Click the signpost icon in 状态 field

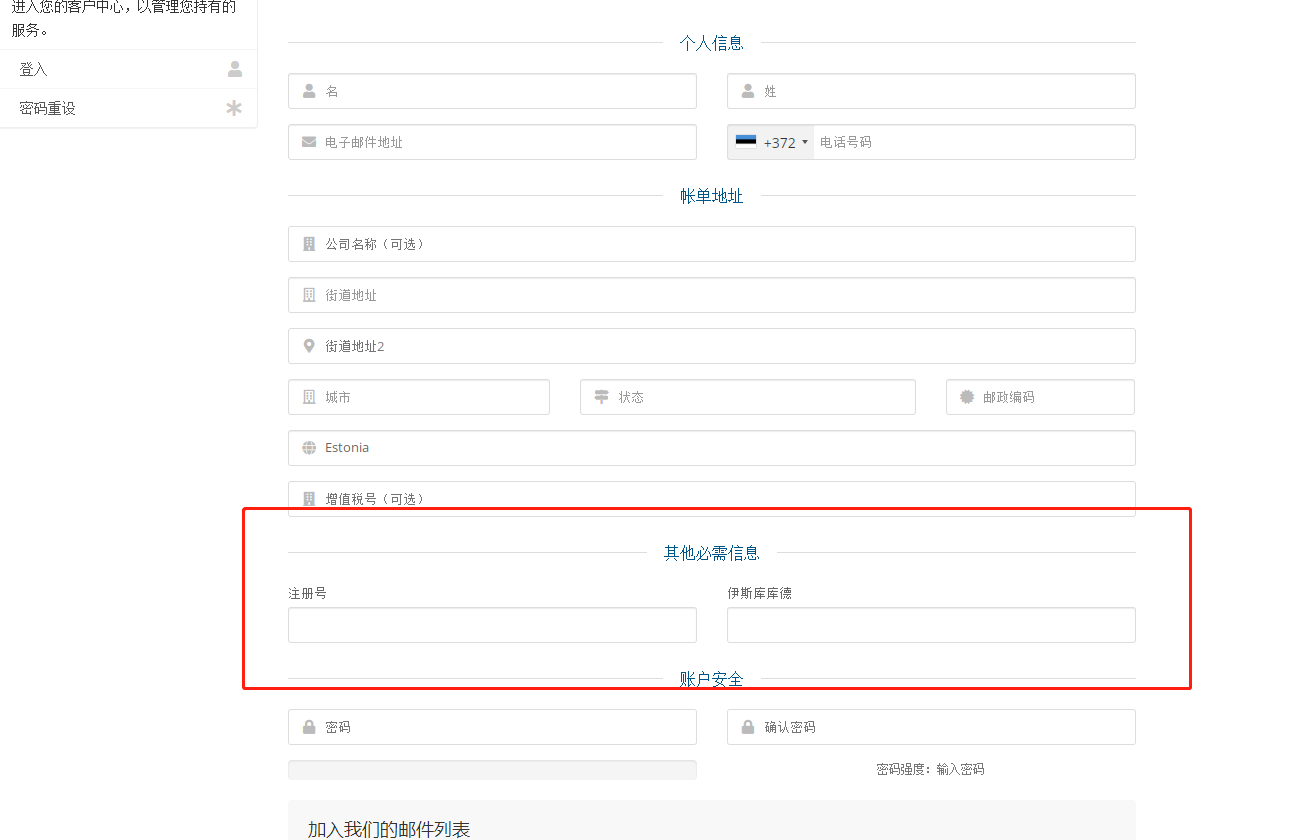pyautogui.click(x=601, y=397)
